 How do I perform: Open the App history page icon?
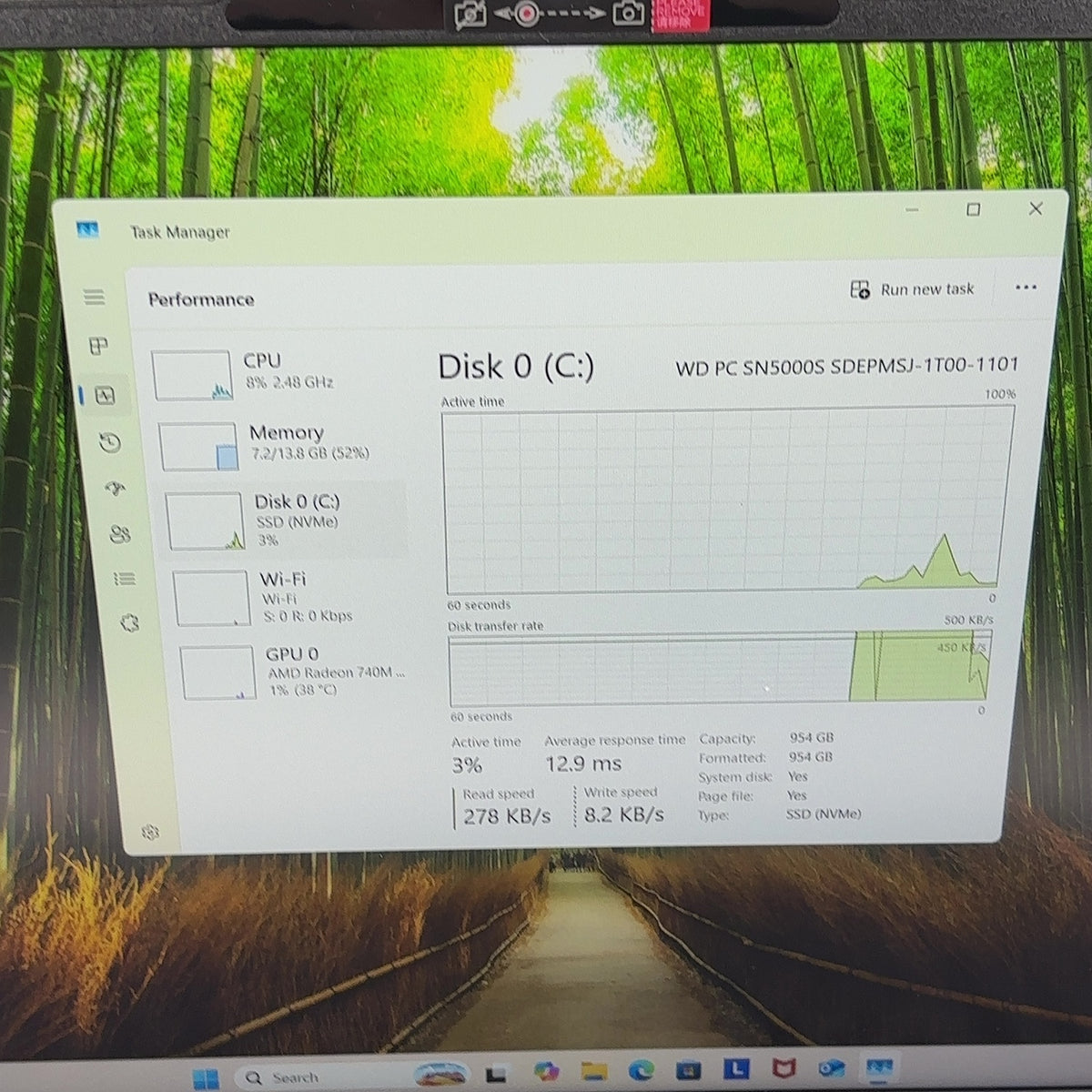coord(109,443)
